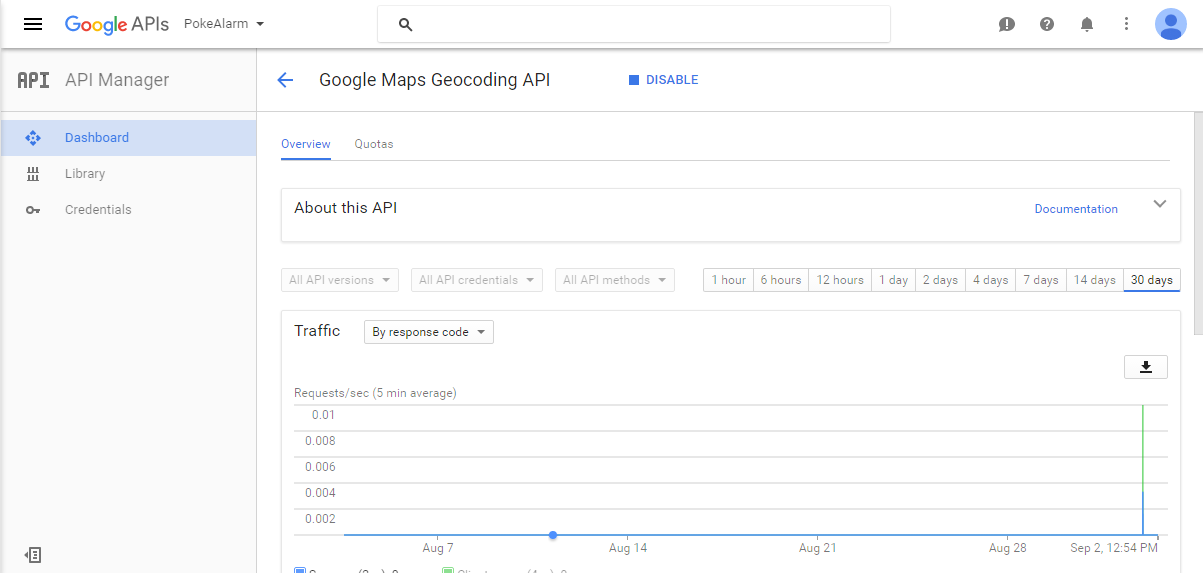Open the Documentation link
Viewport: 1203px width, 573px height.
1076,209
